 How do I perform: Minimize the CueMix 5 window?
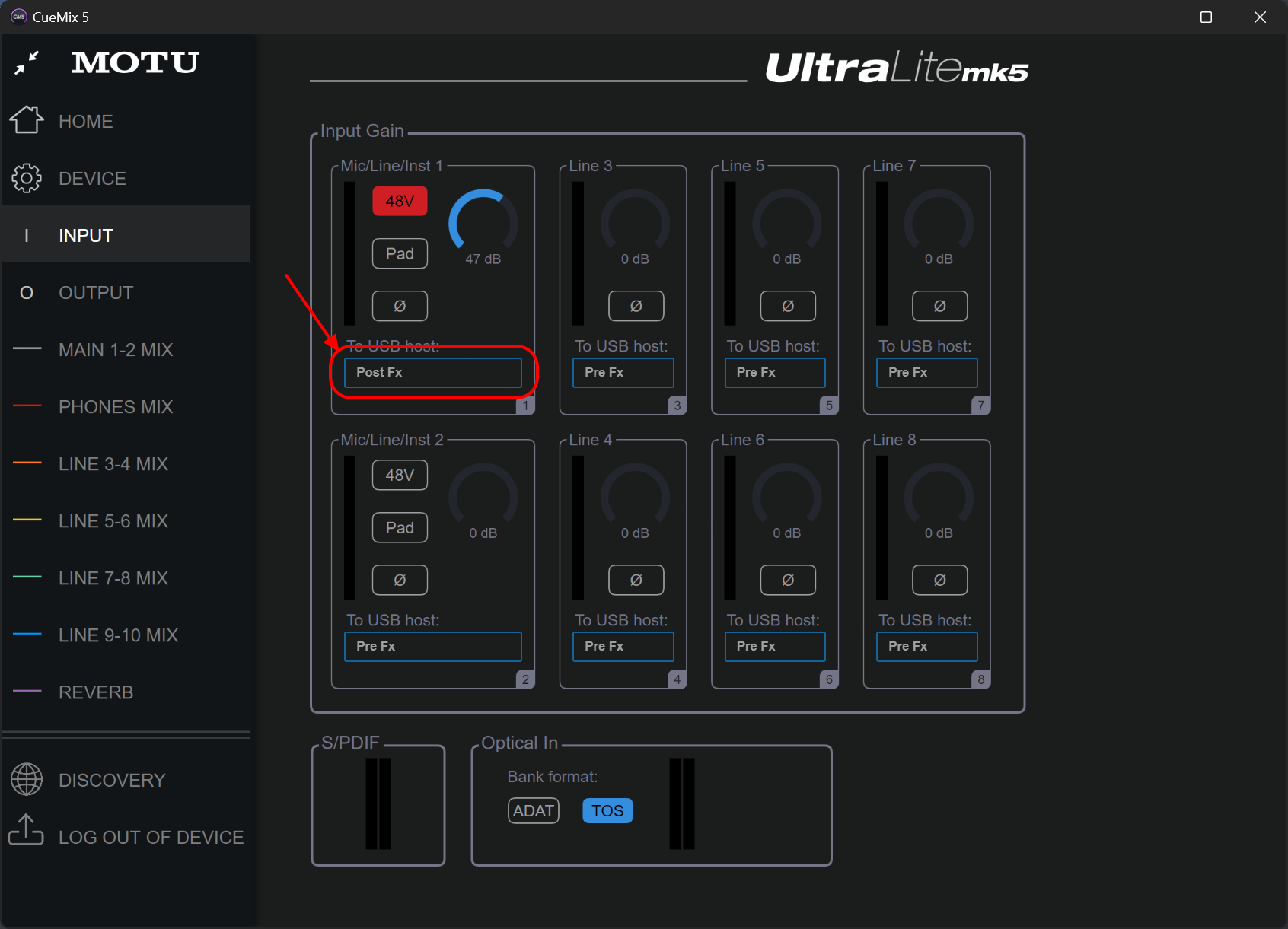[x=1154, y=17]
